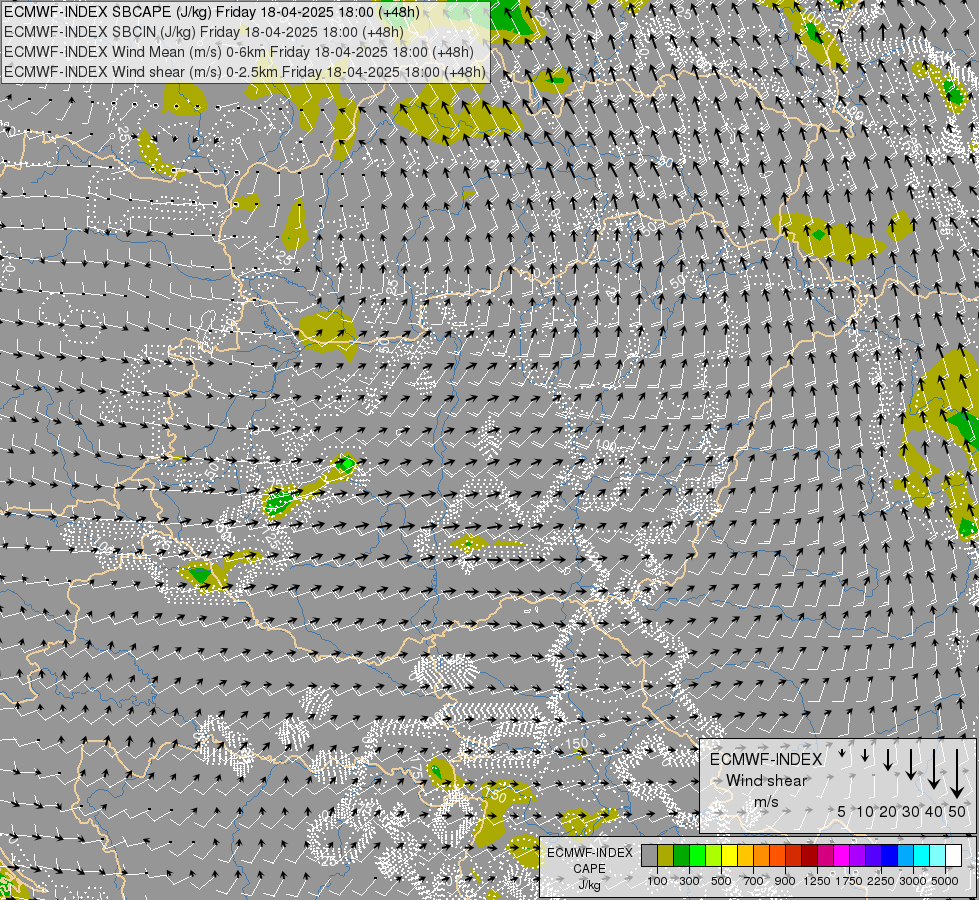Click the SBCAPE header line at top
Screen dimensions: 979x900
coord(212,12)
